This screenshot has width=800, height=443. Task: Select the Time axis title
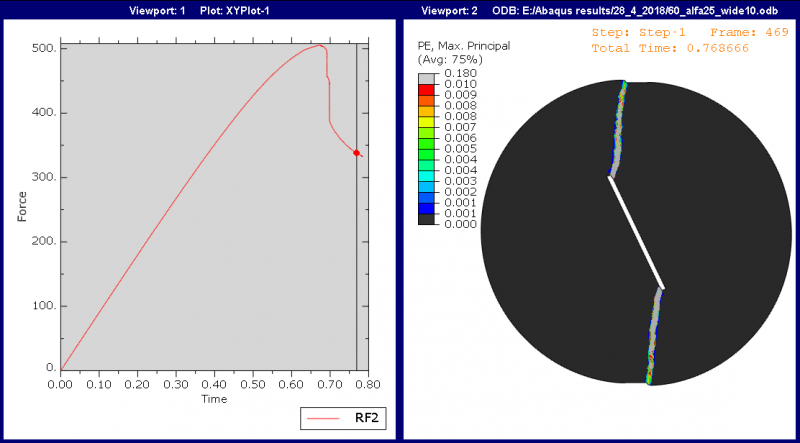(213, 398)
